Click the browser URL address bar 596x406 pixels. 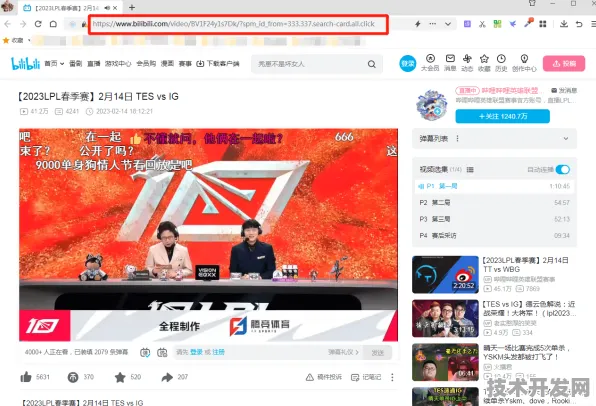click(x=238, y=24)
